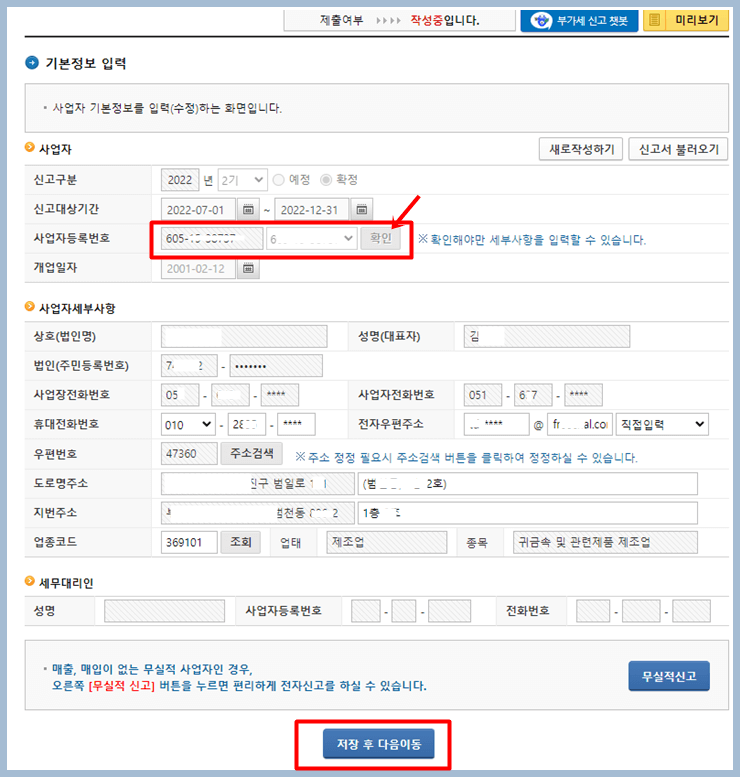Screen dimensions: 740x777
Task: Click the chatbot mascot icon
Action: (x=541, y=20)
